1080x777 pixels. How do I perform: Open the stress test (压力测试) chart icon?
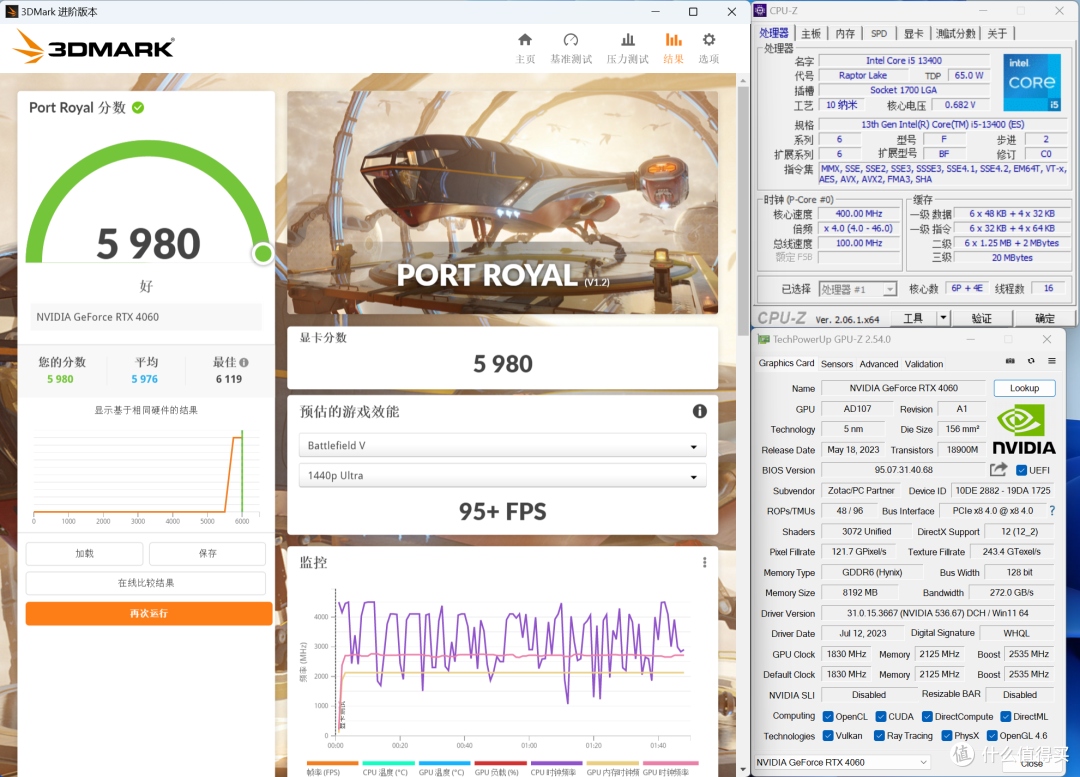[x=627, y=40]
